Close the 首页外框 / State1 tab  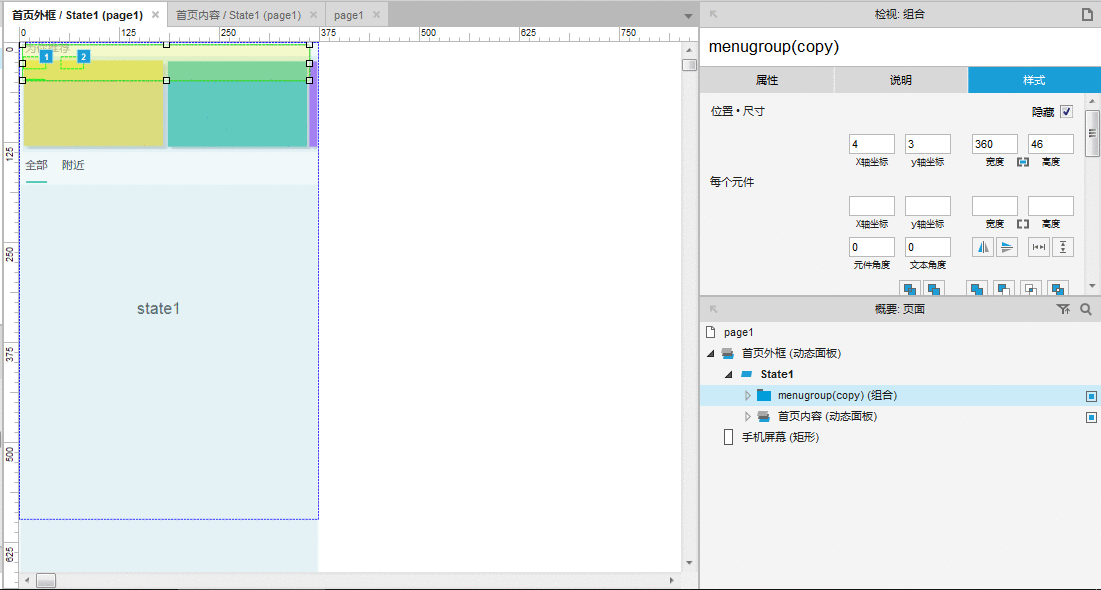click(x=155, y=15)
